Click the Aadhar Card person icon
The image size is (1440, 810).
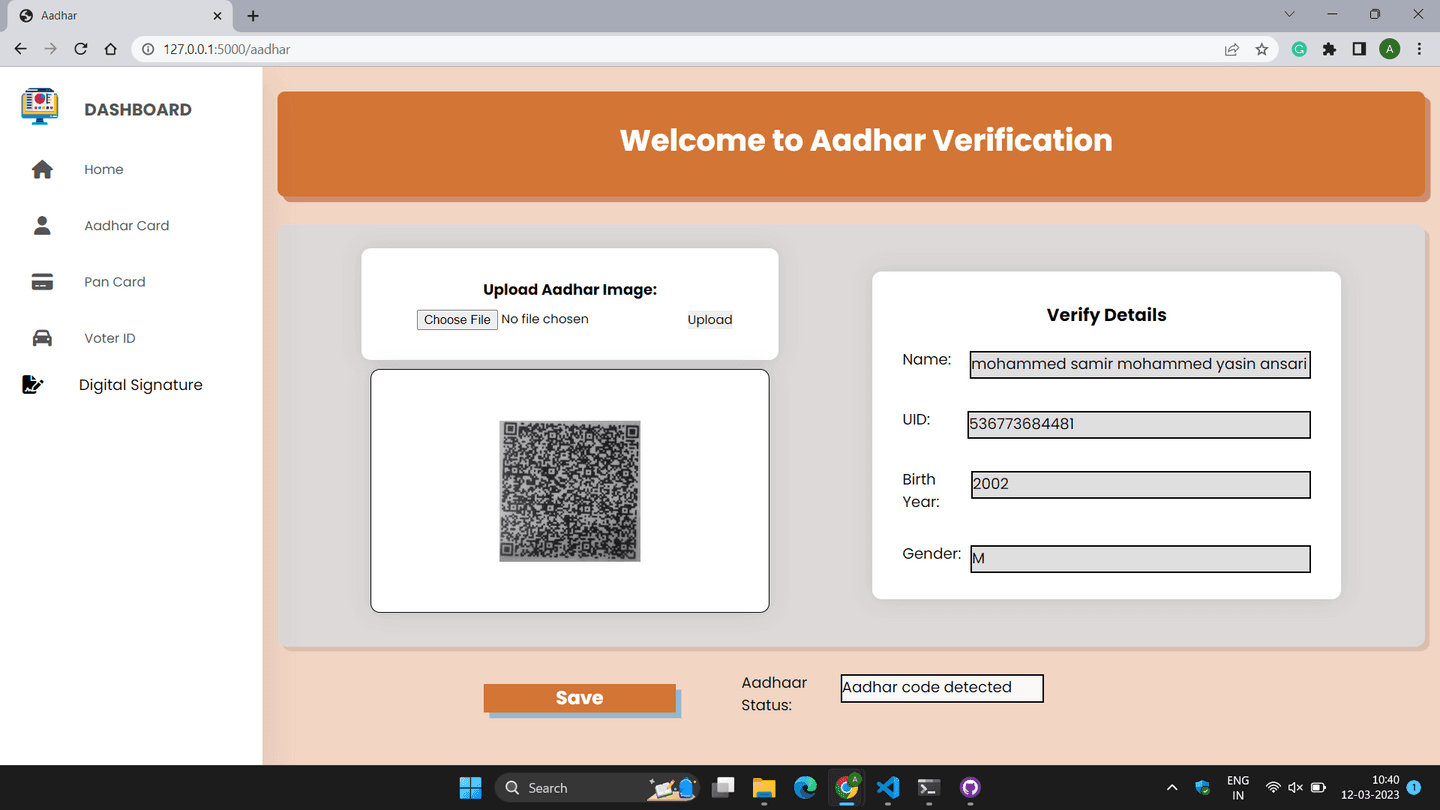(x=42, y=225)
